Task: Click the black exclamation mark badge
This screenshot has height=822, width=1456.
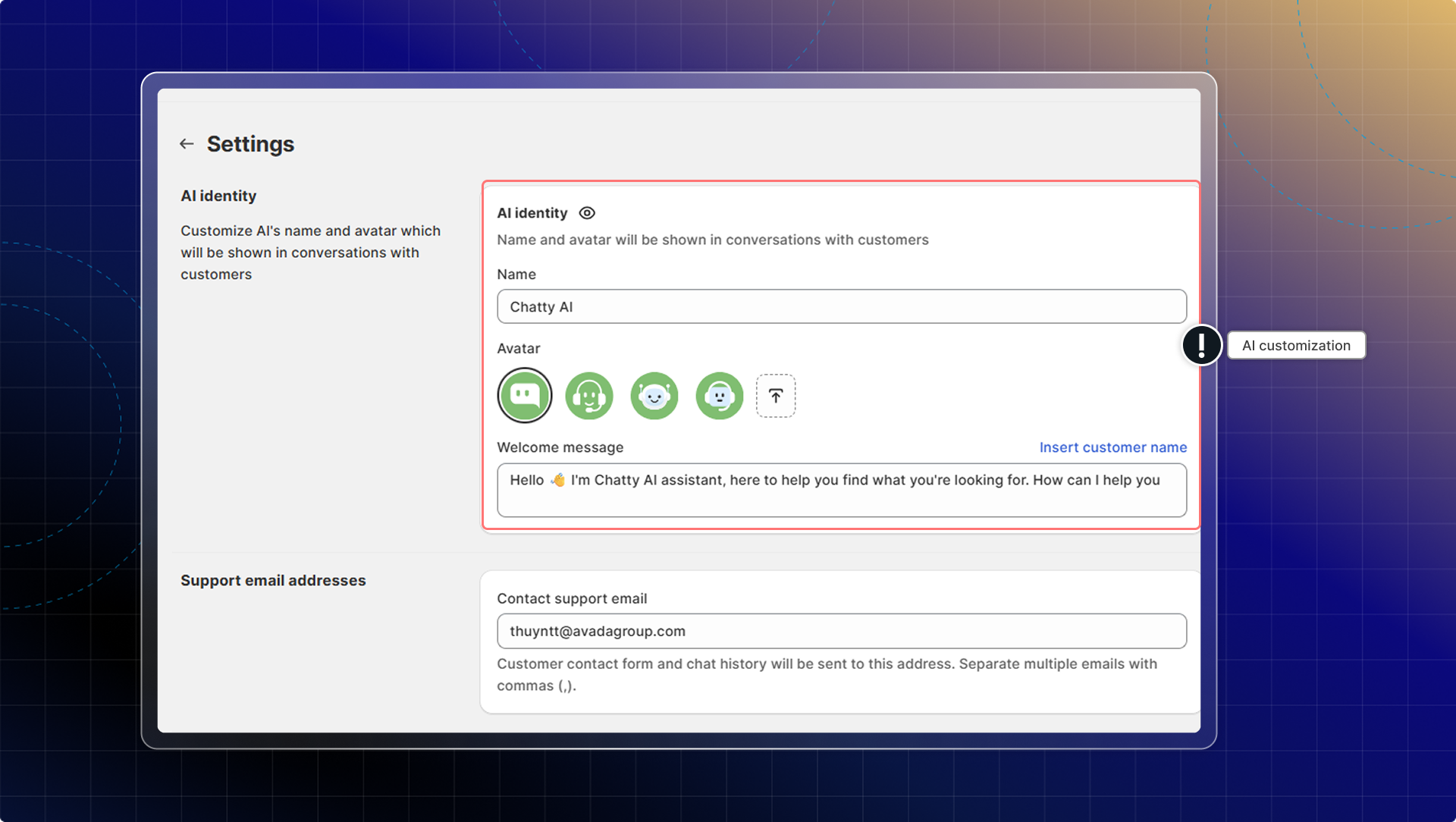Action: (1202, 345)
